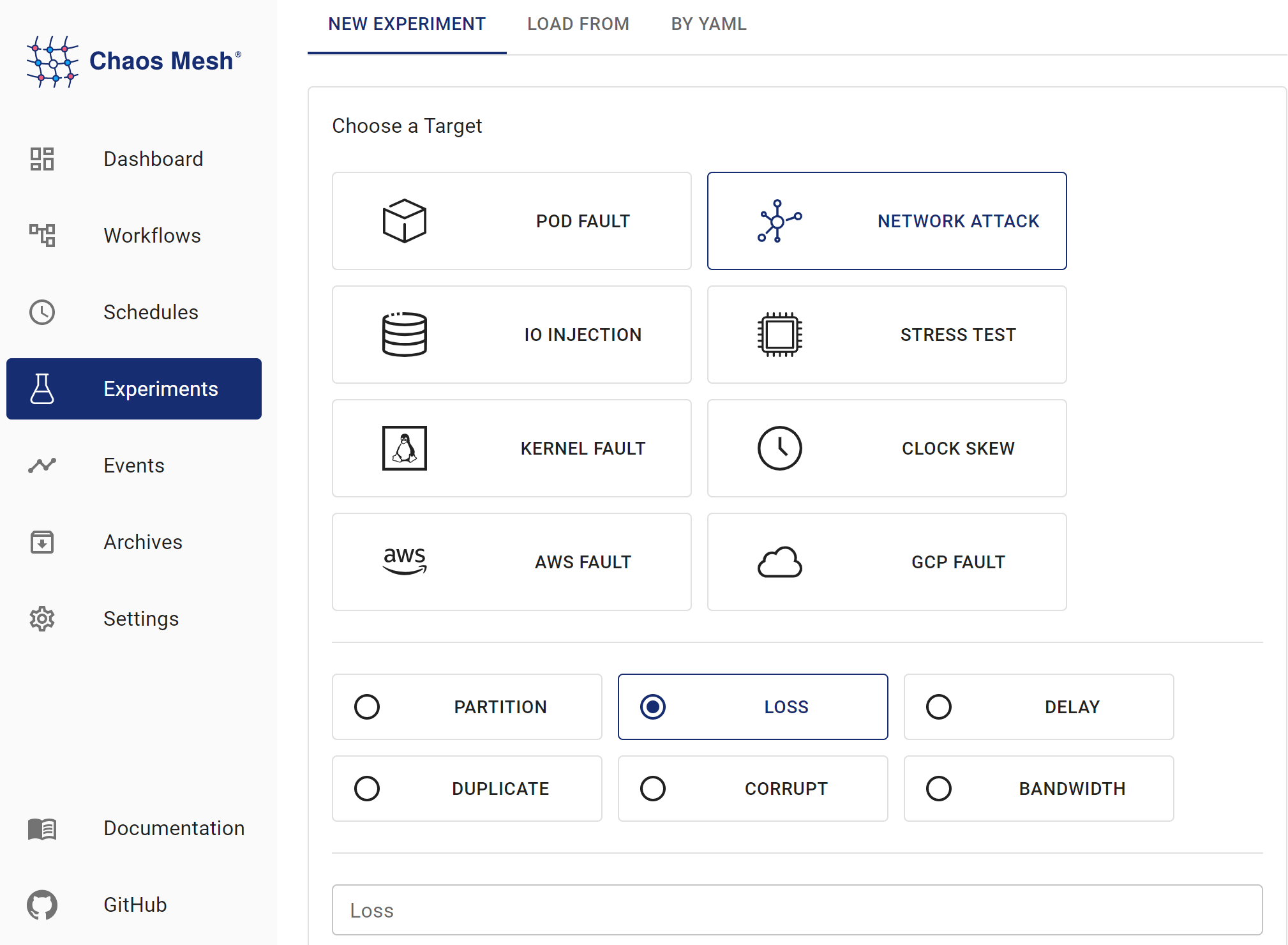Switch to the Load From tab
Image resolution: width=1288 pixels, height=945 pixels.
(x=578, y=24)
